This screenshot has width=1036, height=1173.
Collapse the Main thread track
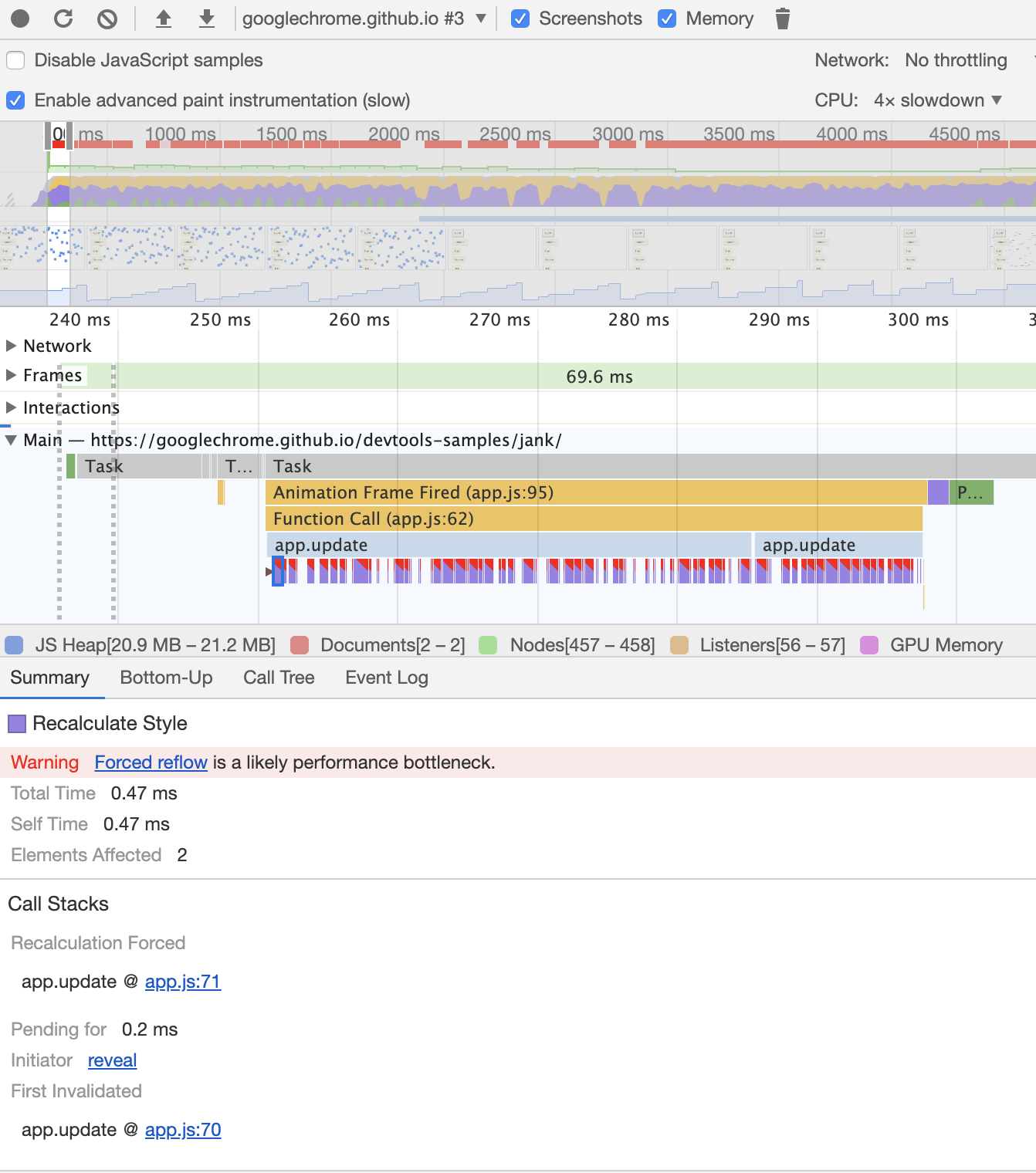11,440
